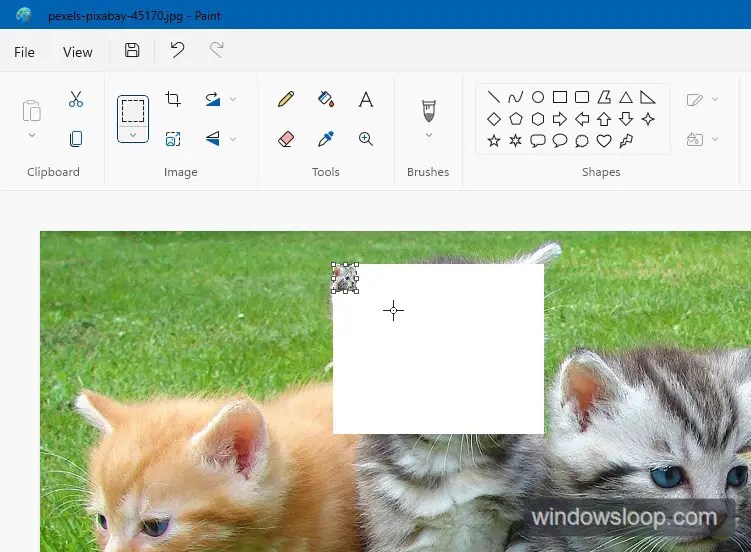
Task: Choose the Curve shape
Action: point(515,97)
